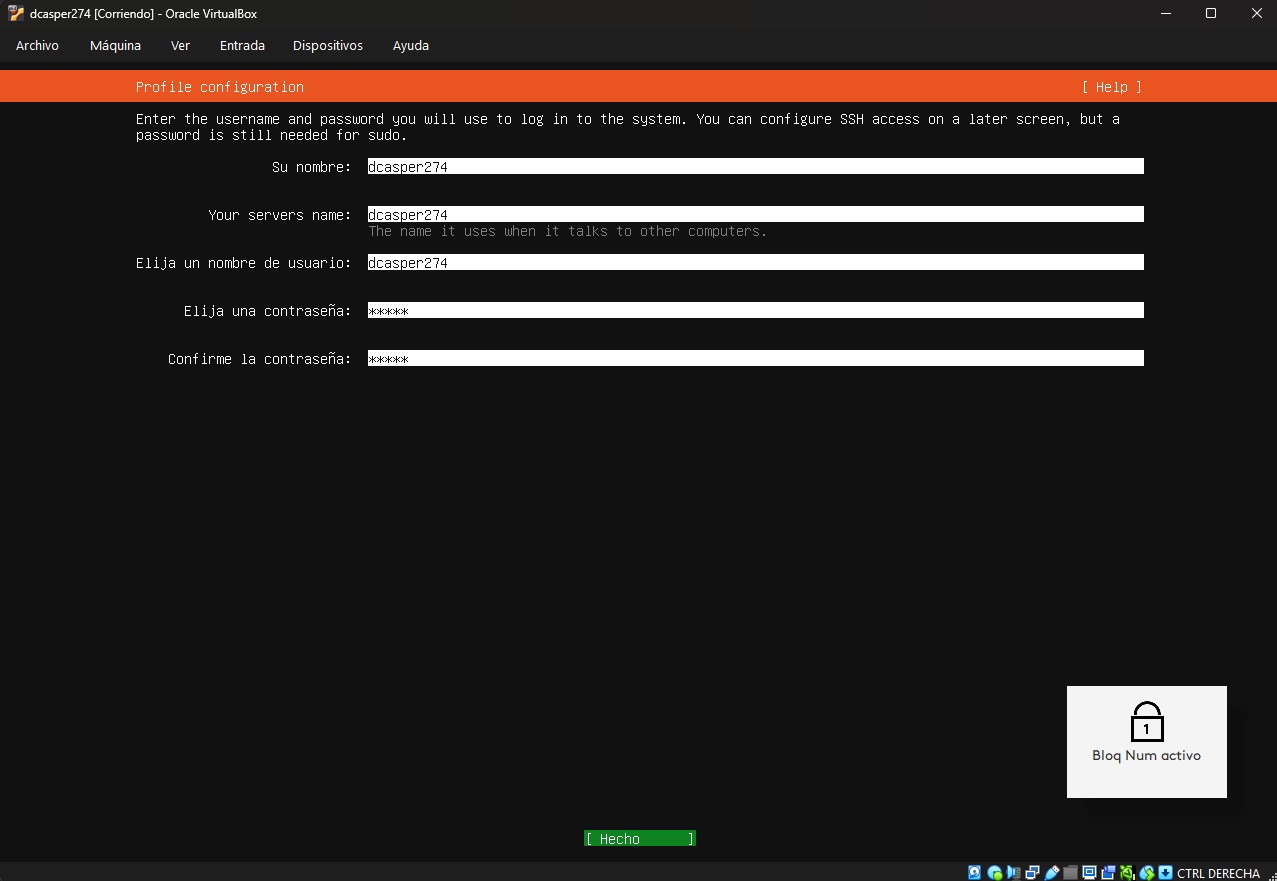Click the VirtualBox app icon in title bar

click(x=15, y=14)
